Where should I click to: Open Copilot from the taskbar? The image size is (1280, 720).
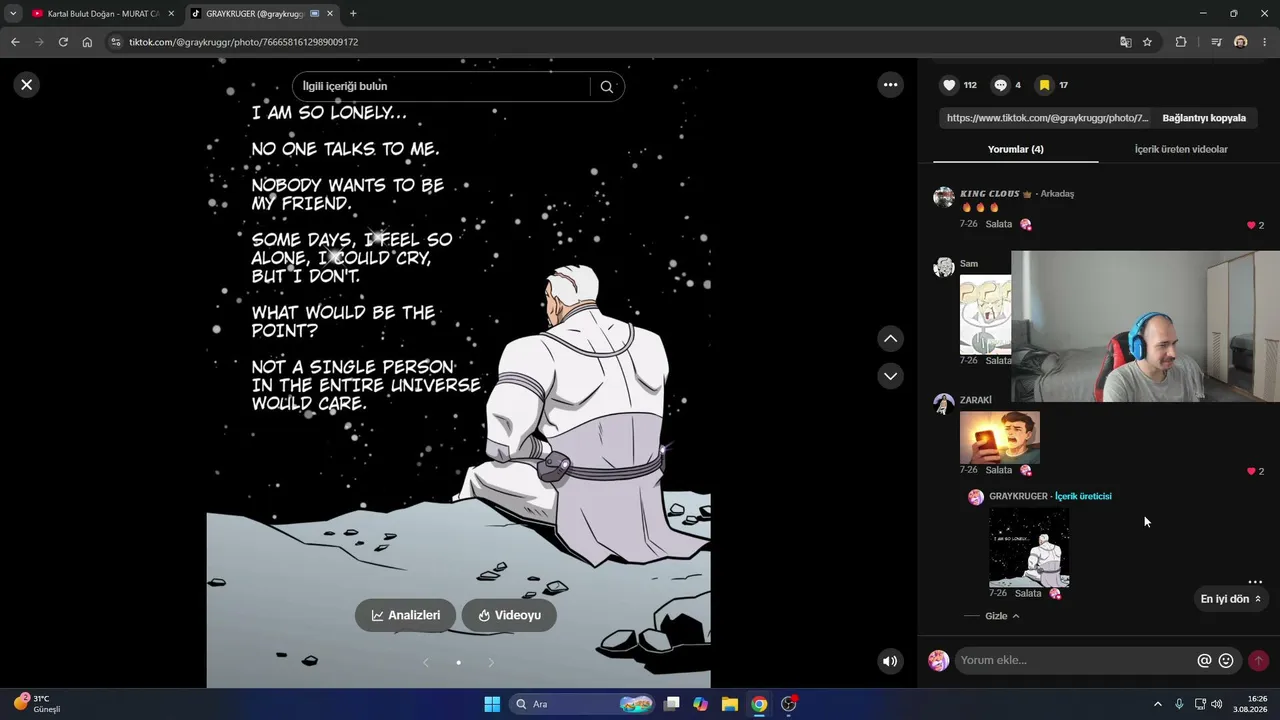[701, 704]
